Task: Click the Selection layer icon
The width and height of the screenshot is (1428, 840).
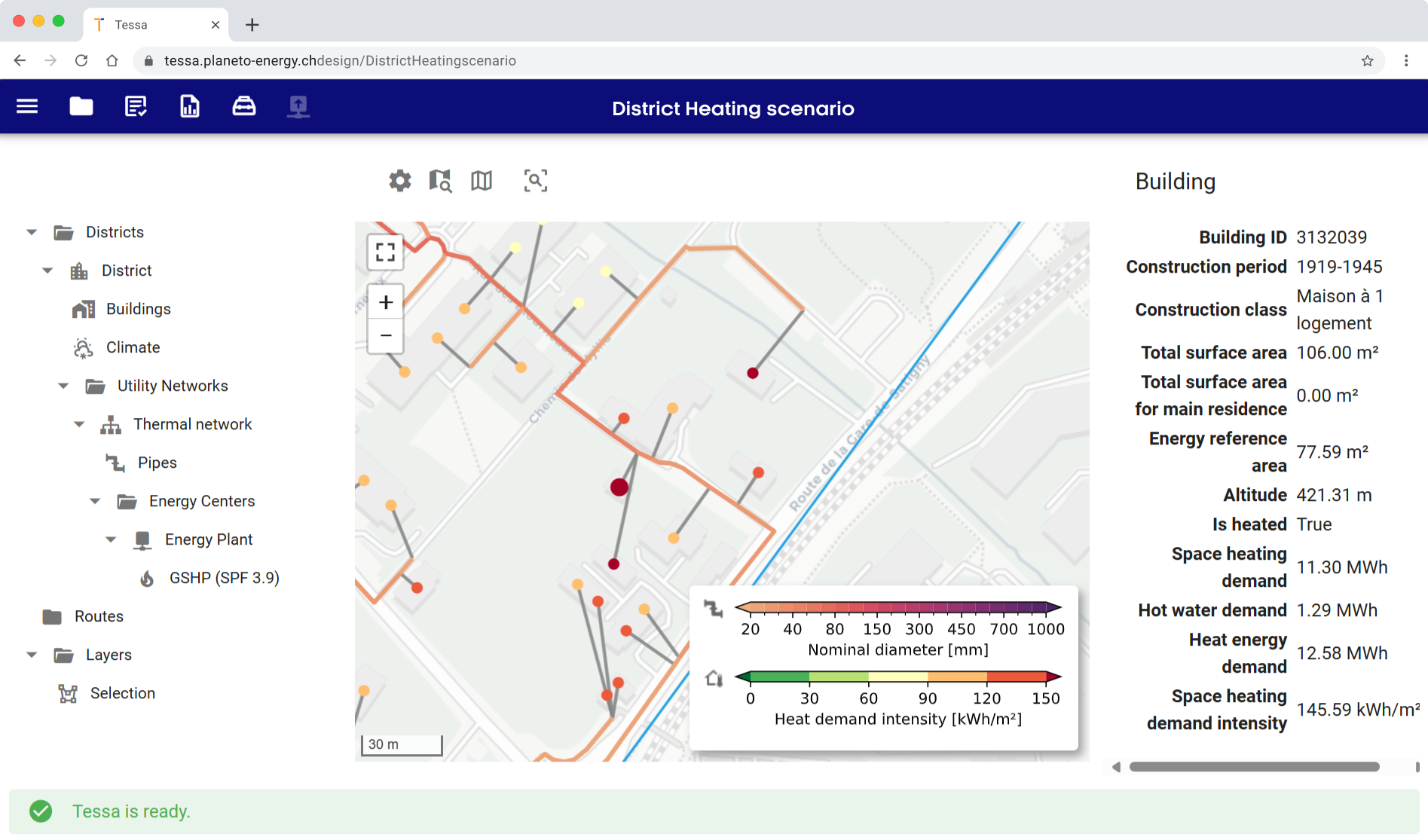Action: (x=68, y=693)
